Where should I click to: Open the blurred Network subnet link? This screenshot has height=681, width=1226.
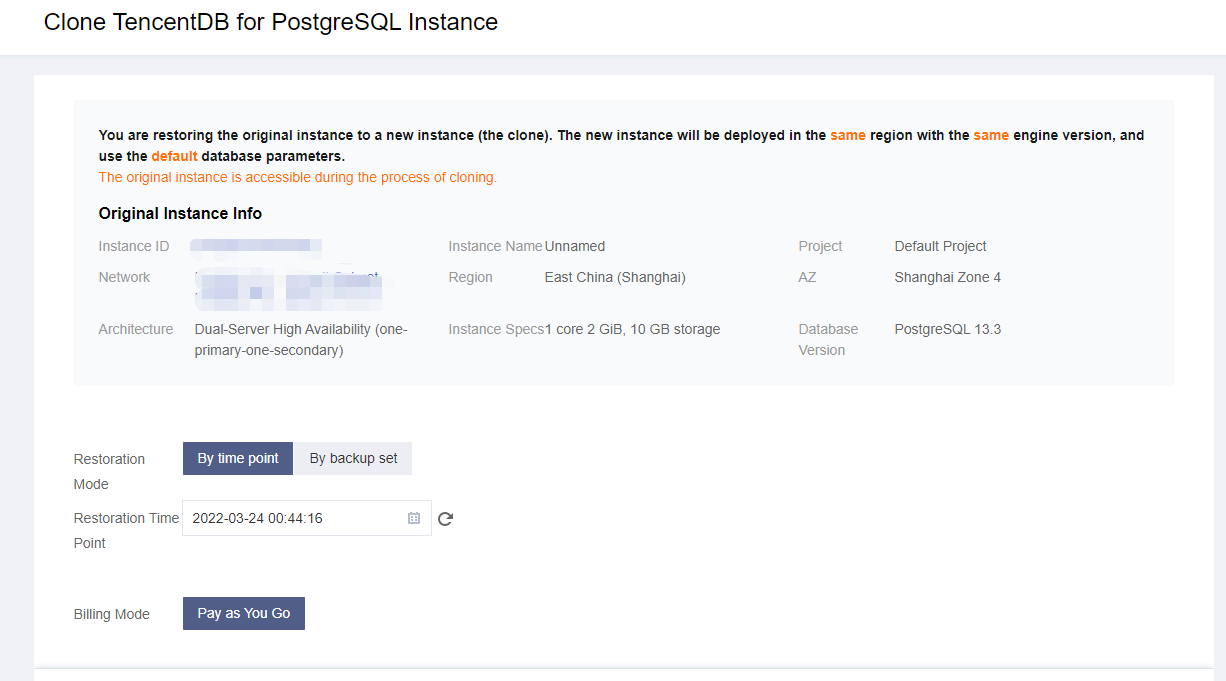pyautogui.click(x=288, y=285)
